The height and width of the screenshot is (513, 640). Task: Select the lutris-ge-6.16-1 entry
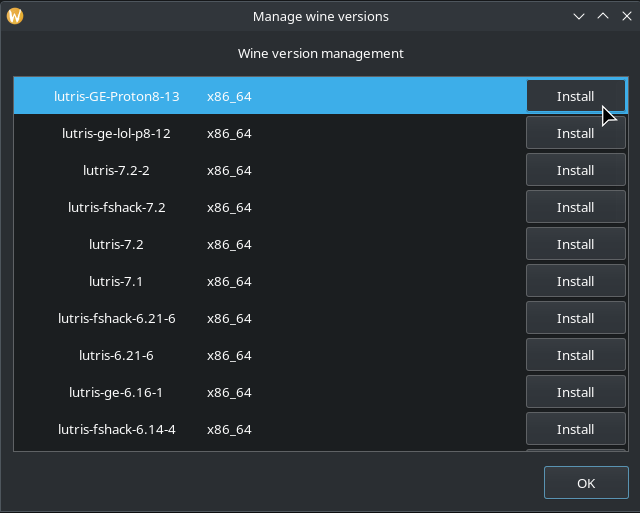click(116, 392)
